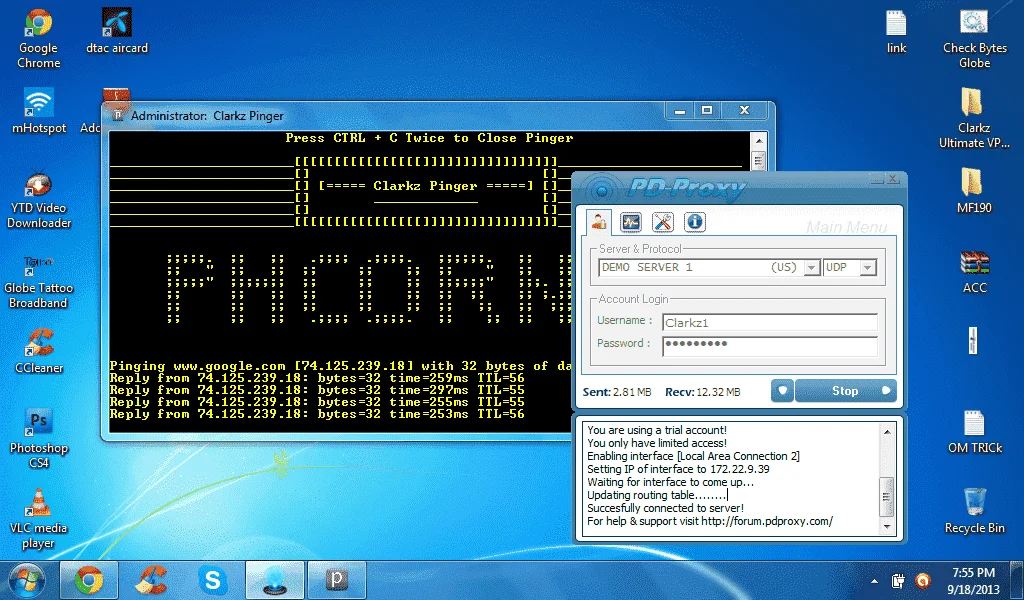The image size is (1024, 600).
Task: Open Chrome from the taskbar
Action: click(x=89, y=580)
